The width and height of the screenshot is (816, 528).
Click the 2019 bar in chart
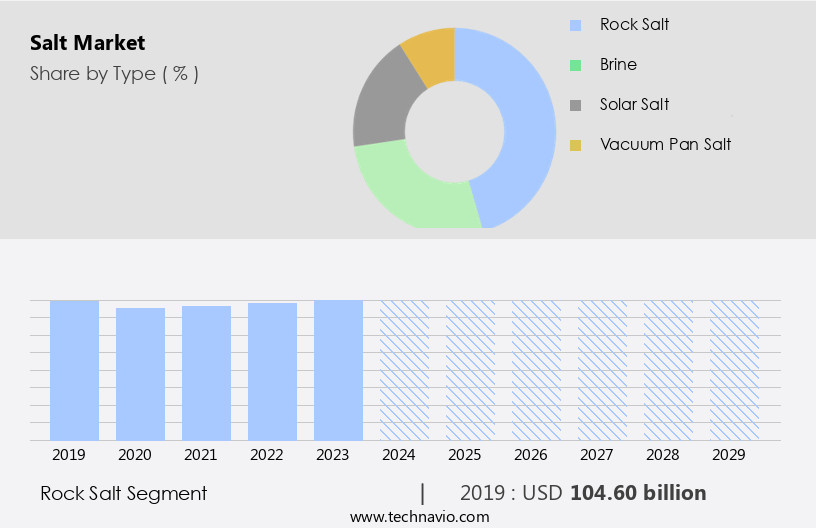click(74, 370)
